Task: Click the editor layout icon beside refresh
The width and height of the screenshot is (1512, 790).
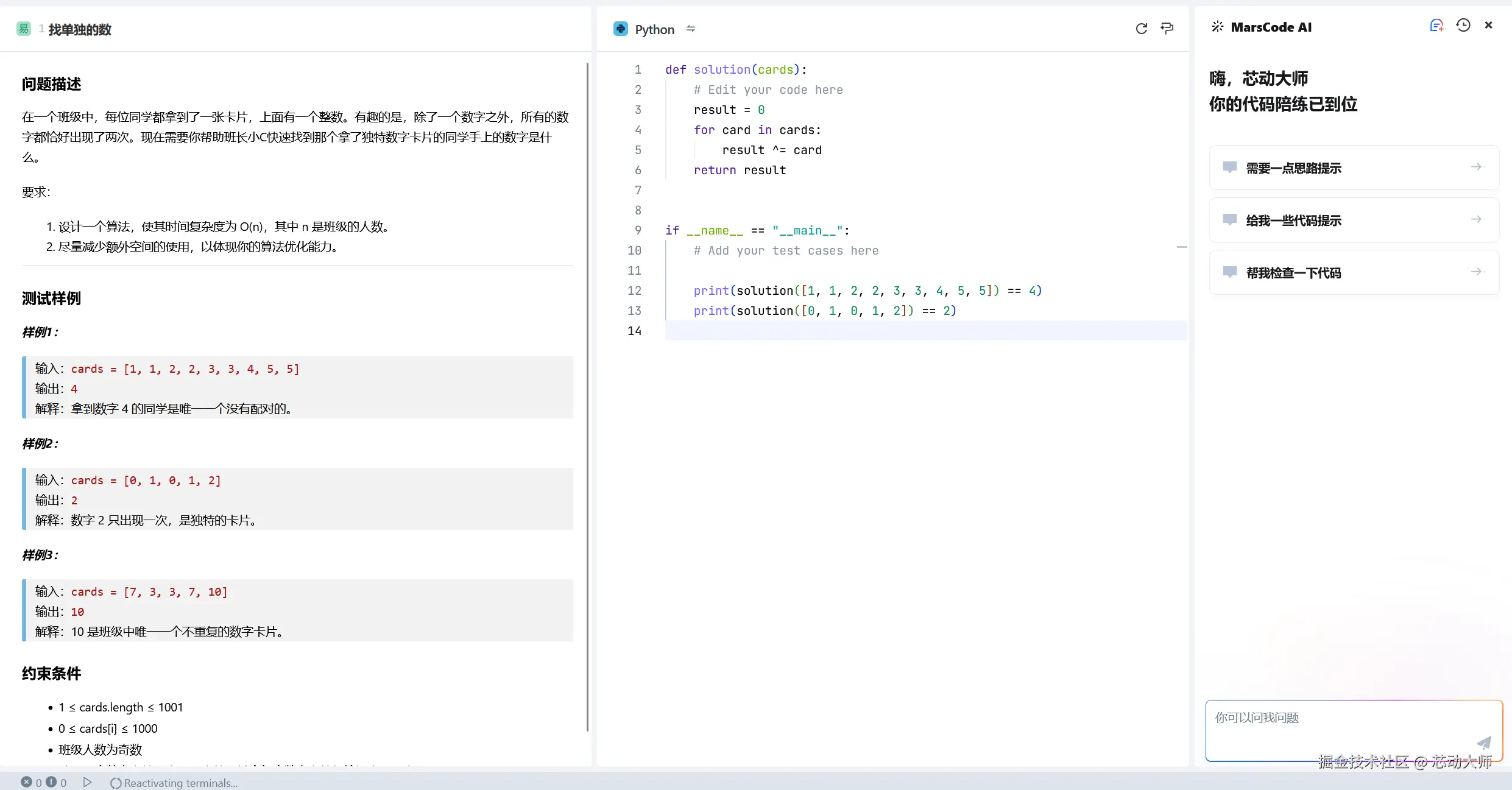Action: (1167, 29)
